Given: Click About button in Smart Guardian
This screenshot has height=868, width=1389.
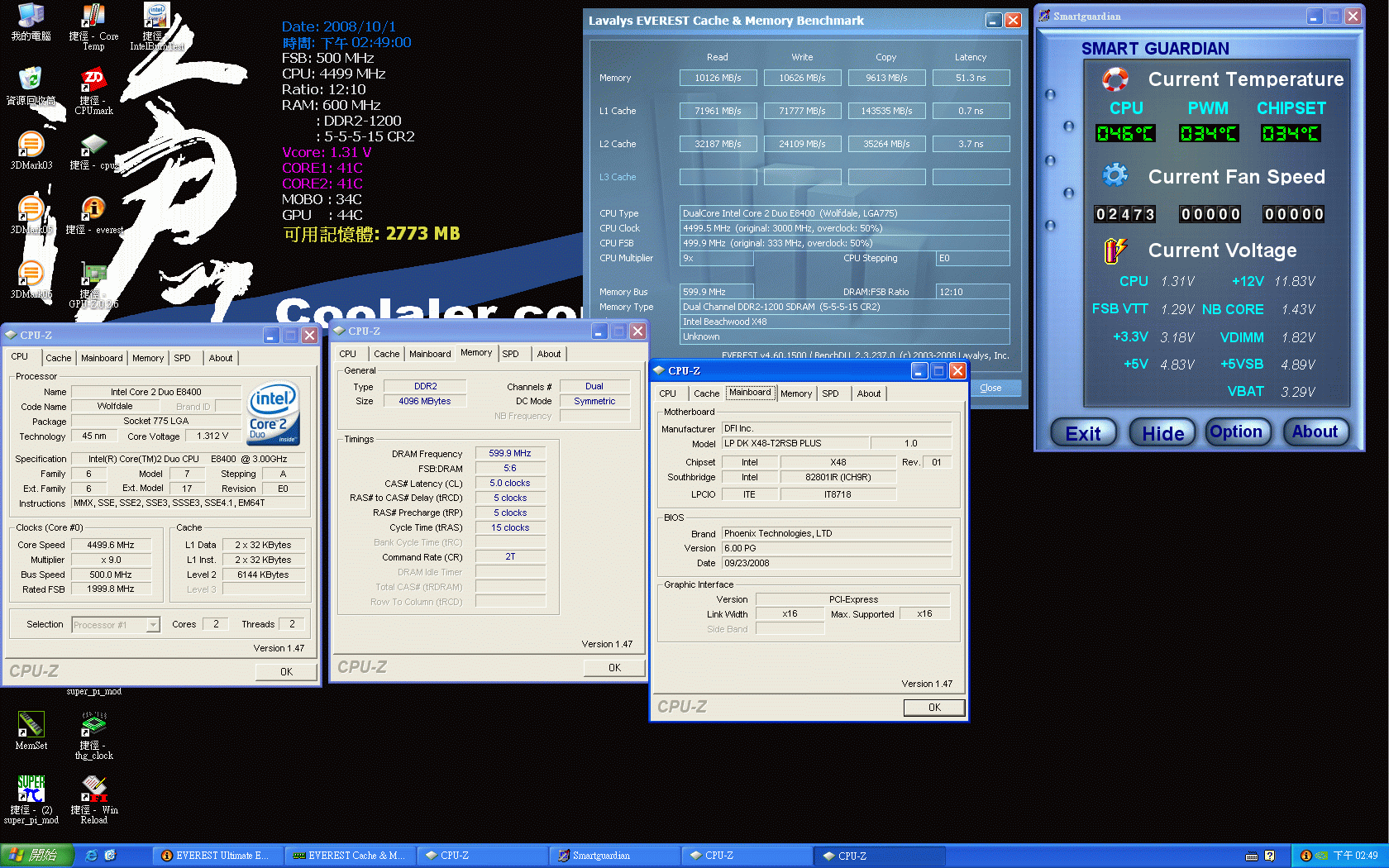Looking at the screenshot, I should [x=1315, y=432].
